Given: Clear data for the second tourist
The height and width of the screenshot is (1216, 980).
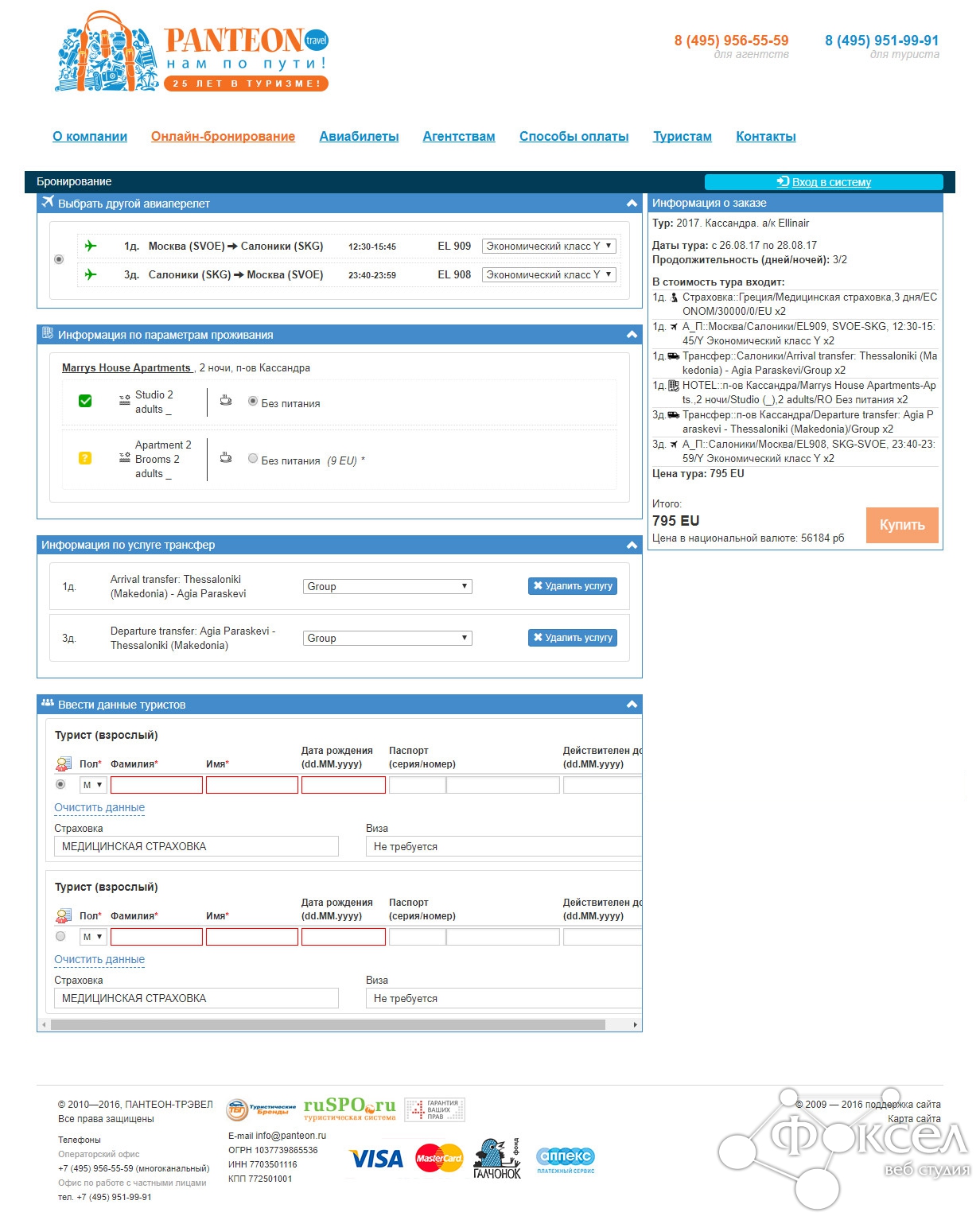Looking at the screenshot, I should coord(99,959).
